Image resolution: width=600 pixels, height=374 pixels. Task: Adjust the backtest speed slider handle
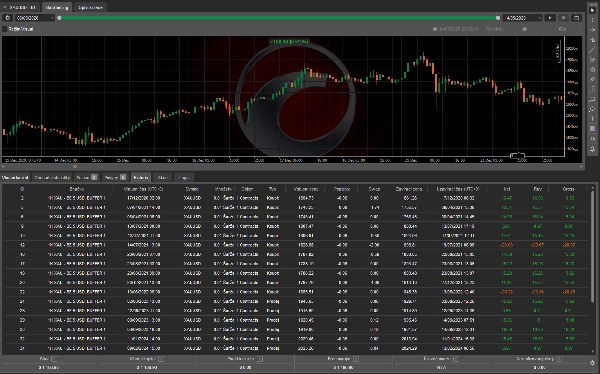click(x=525, y=29)
